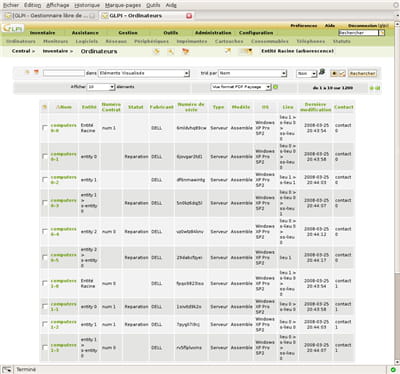Open the Eléments Visualisés dropdown
400x374 pixels.
[144, 73]
